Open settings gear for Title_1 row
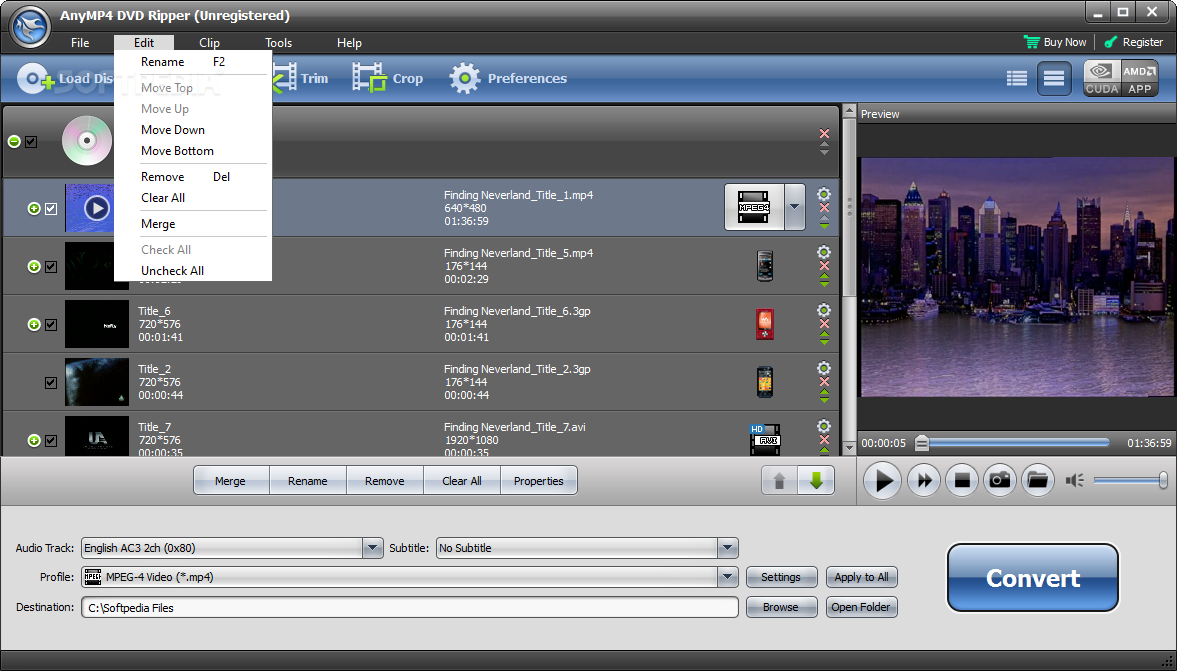 [823, 194]
